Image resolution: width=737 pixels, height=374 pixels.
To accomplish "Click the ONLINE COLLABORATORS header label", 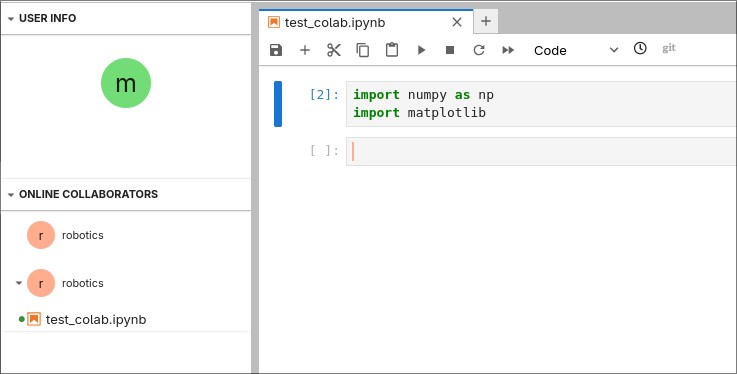I will [88, 195].
